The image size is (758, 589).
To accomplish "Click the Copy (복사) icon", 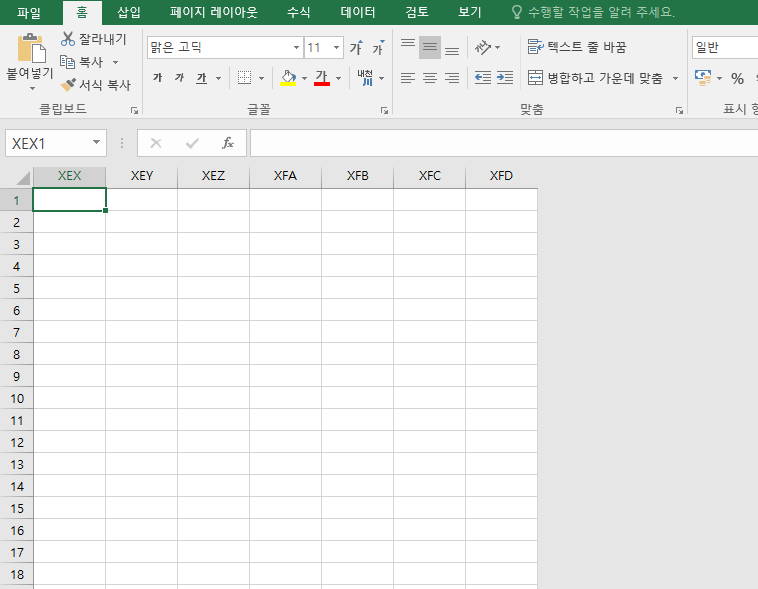I will pos(67,61).
